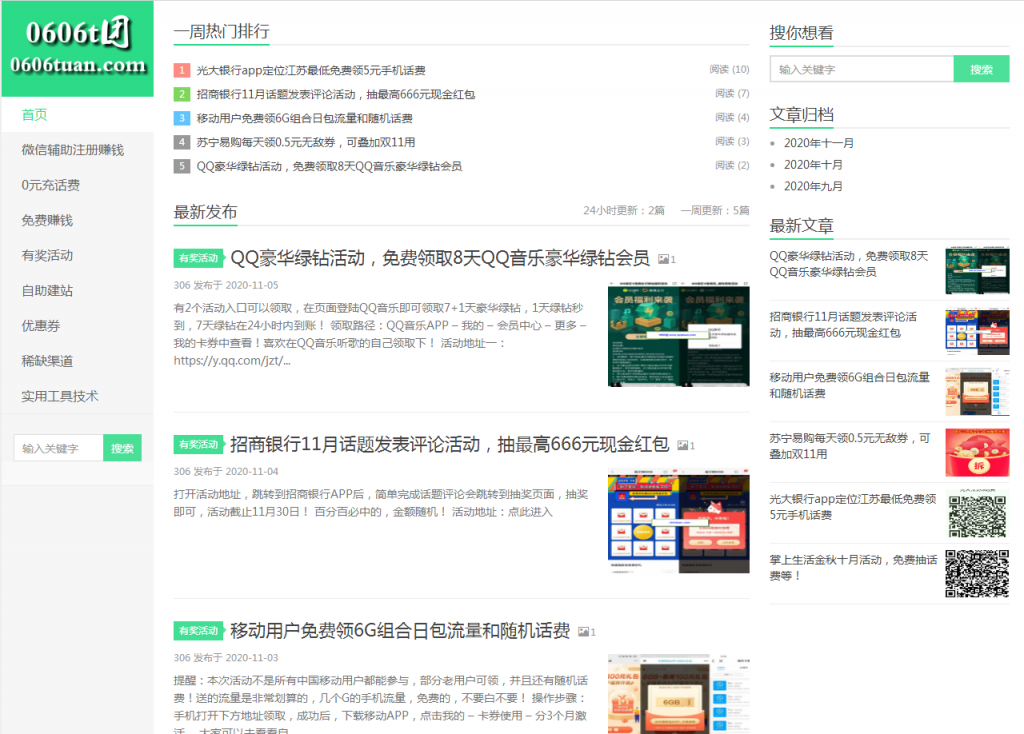Click the 0606tuan.com site logo
Image resolution: width=1024 pixels, height=734 pixels.
coord(77,48)
